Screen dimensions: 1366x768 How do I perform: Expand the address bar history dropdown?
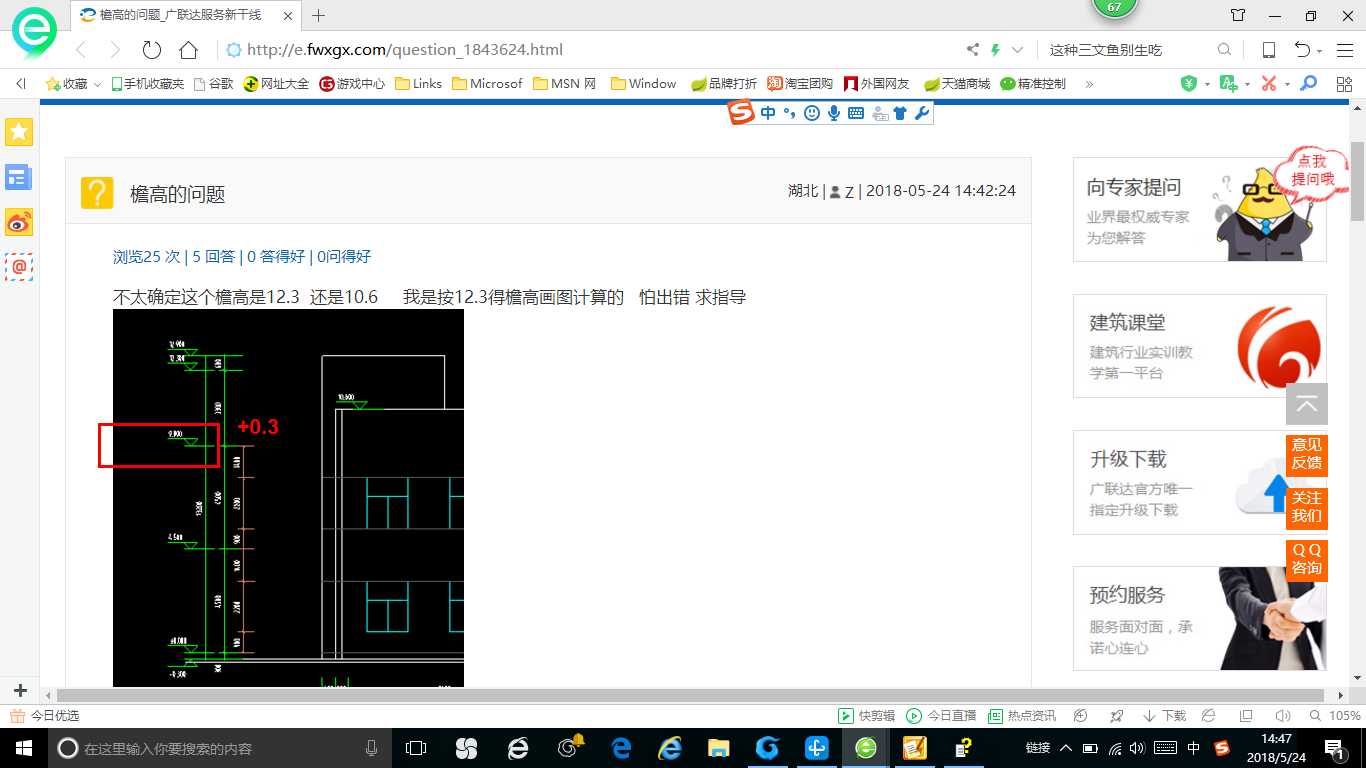(x=1018, y=50)
